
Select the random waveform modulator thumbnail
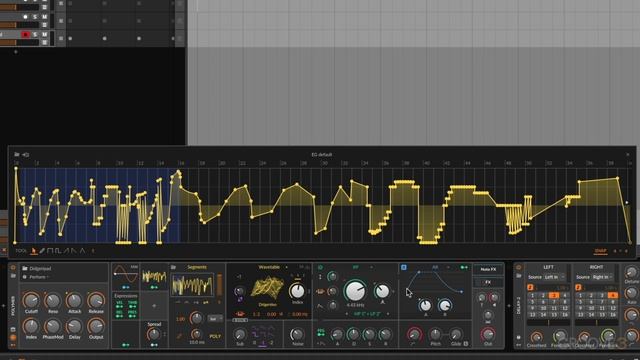pos(154,277)
